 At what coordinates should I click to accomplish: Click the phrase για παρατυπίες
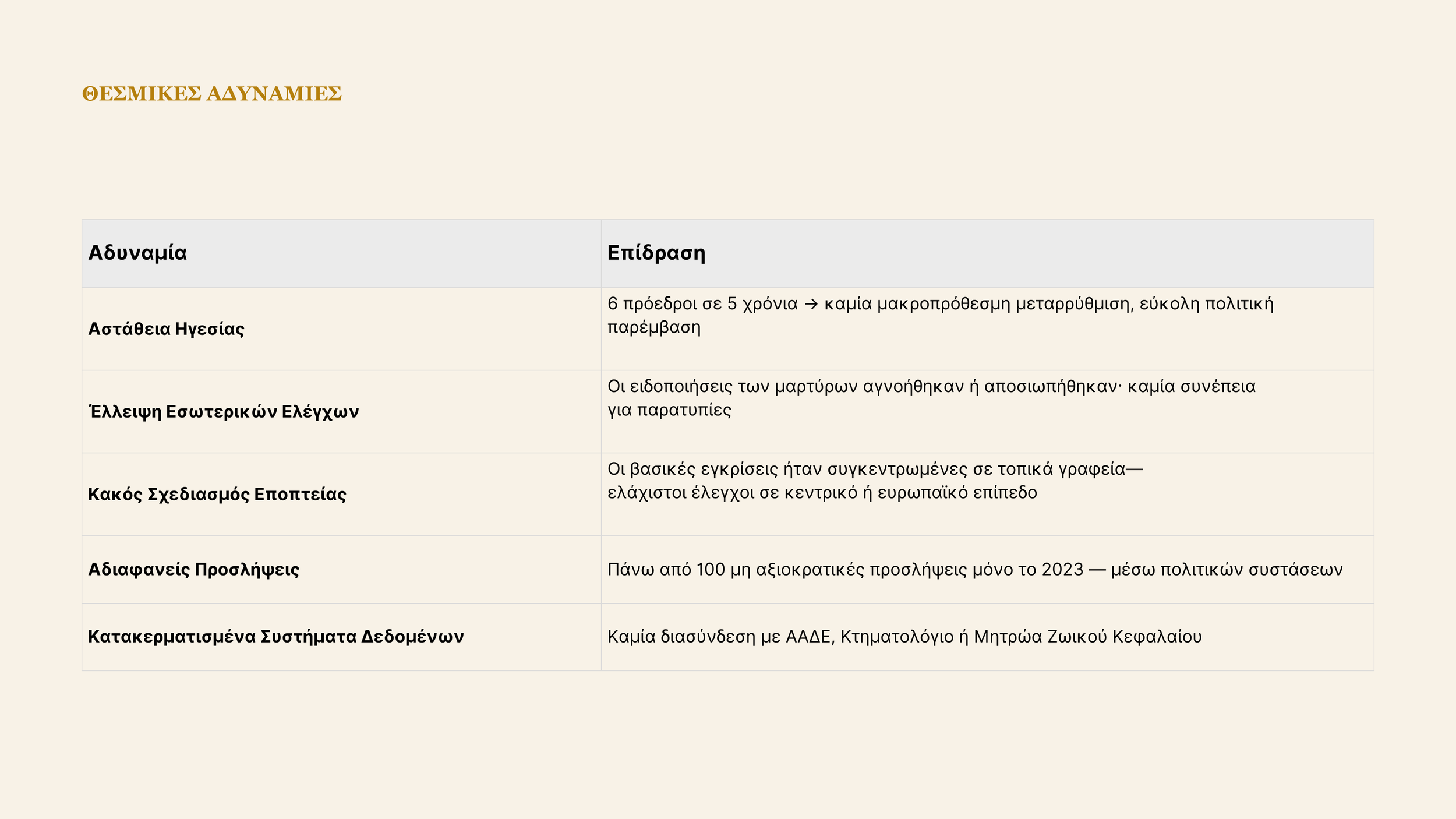tap(669, 410)
